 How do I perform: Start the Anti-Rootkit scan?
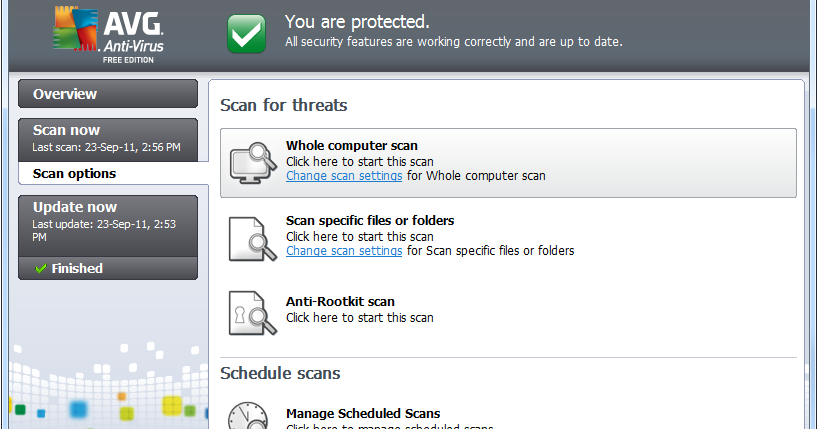tap(340, 302)
